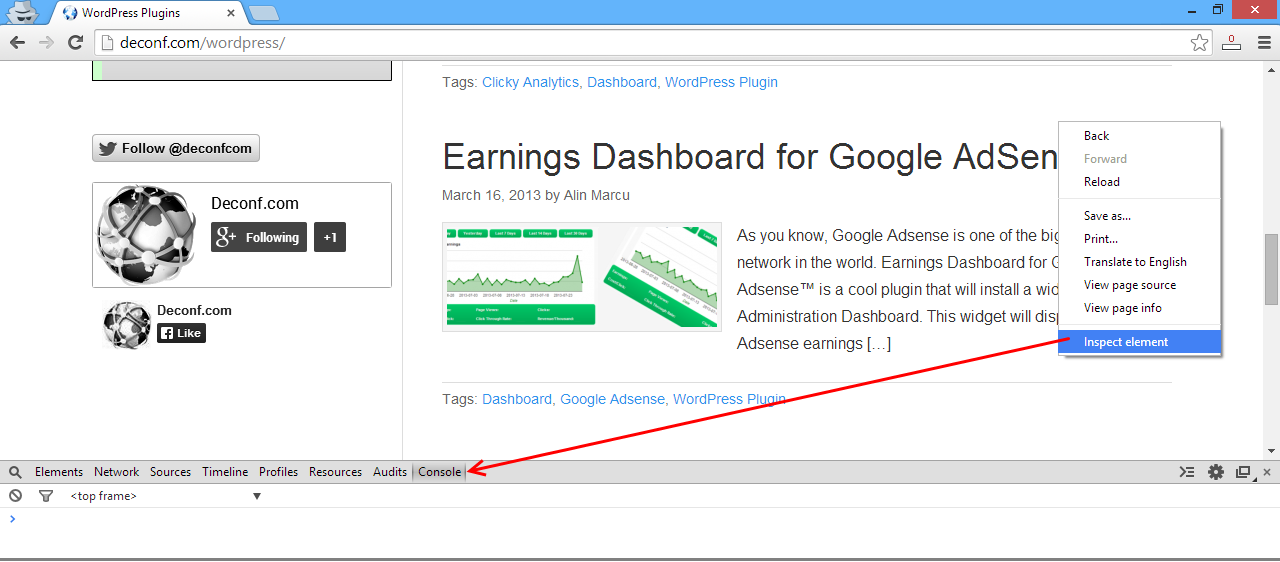Image resolution: width=1280 pixels, height=562 pixels.
Task: Click the console input prompt line
Action: [640, 519]
